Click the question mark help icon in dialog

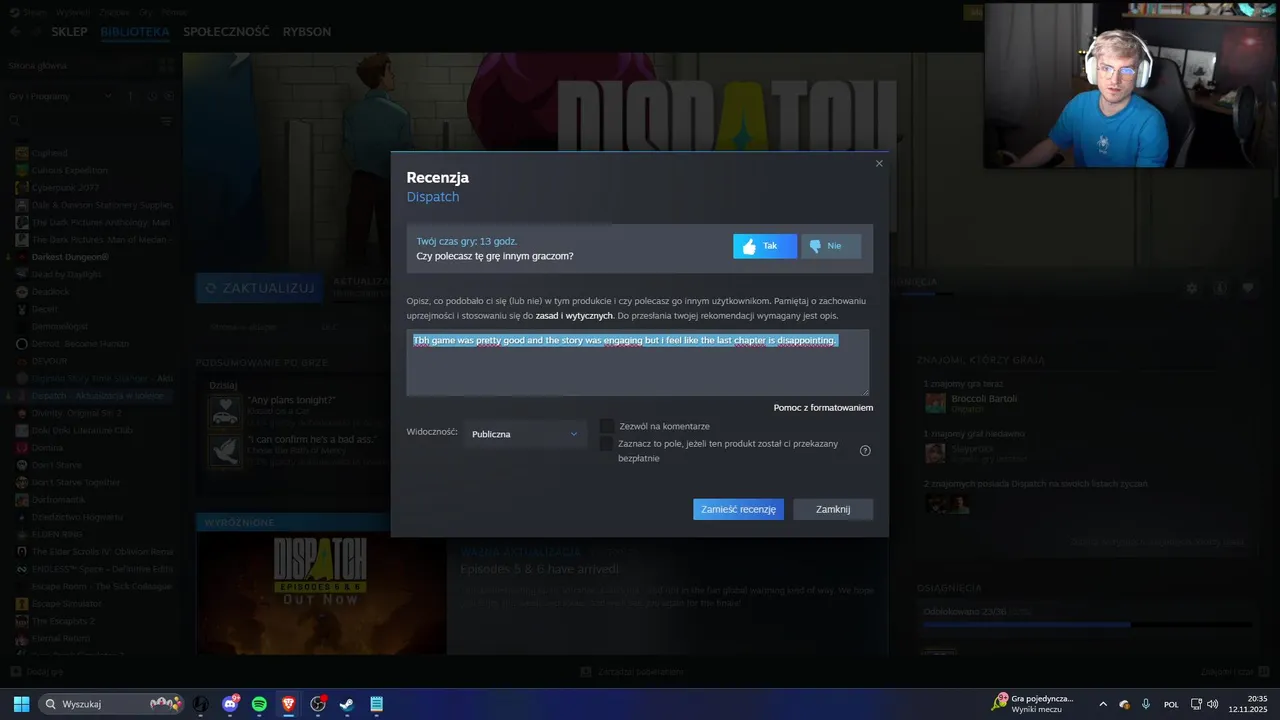865,451
